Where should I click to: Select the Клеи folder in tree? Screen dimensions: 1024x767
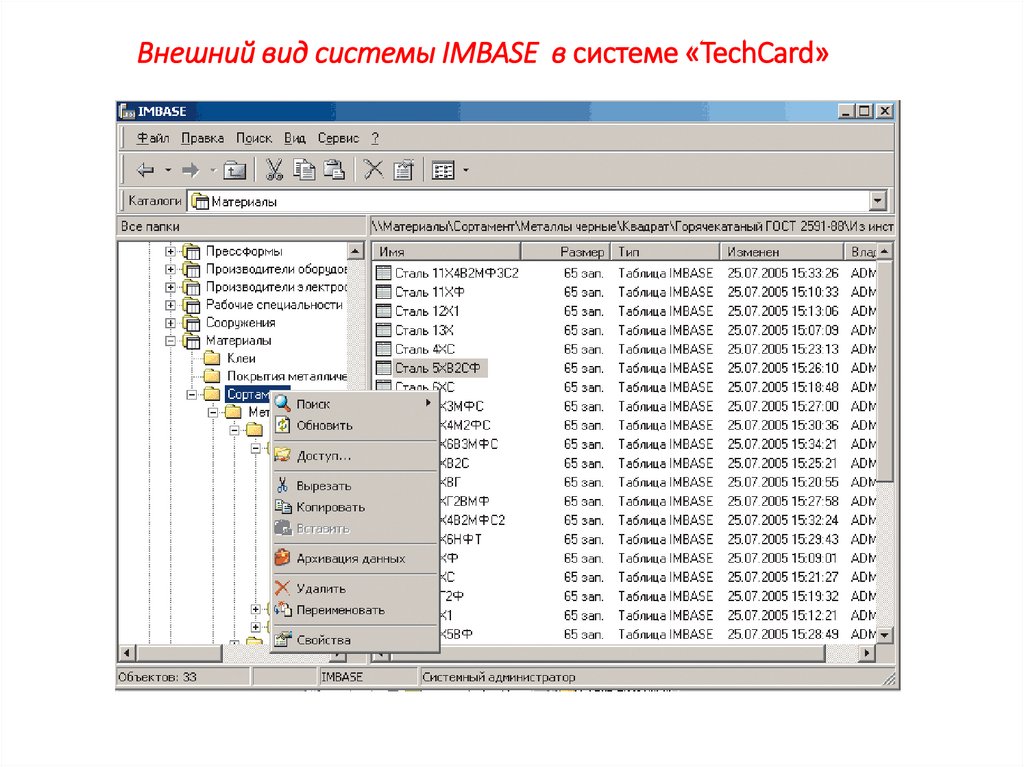tap(241, 359)
